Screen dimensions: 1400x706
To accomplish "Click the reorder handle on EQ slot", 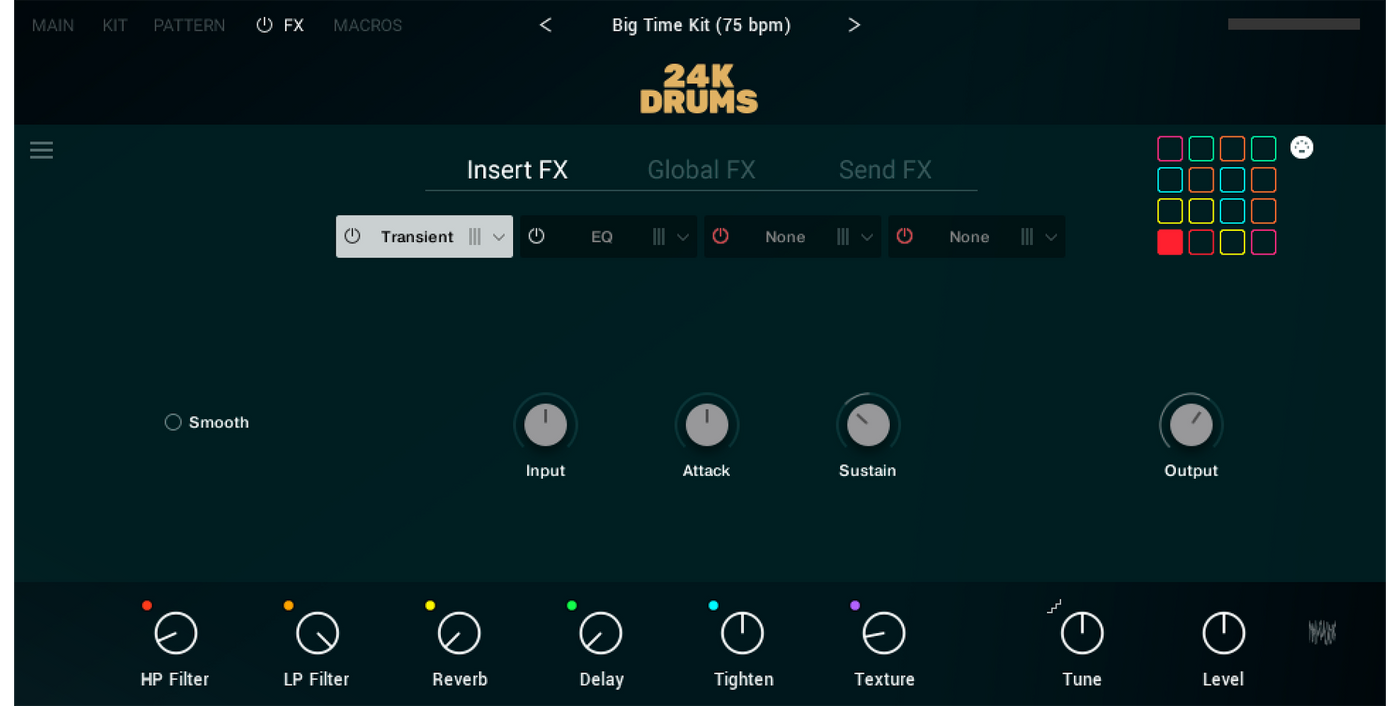I will pyautogui.click(x=659, y=237).
